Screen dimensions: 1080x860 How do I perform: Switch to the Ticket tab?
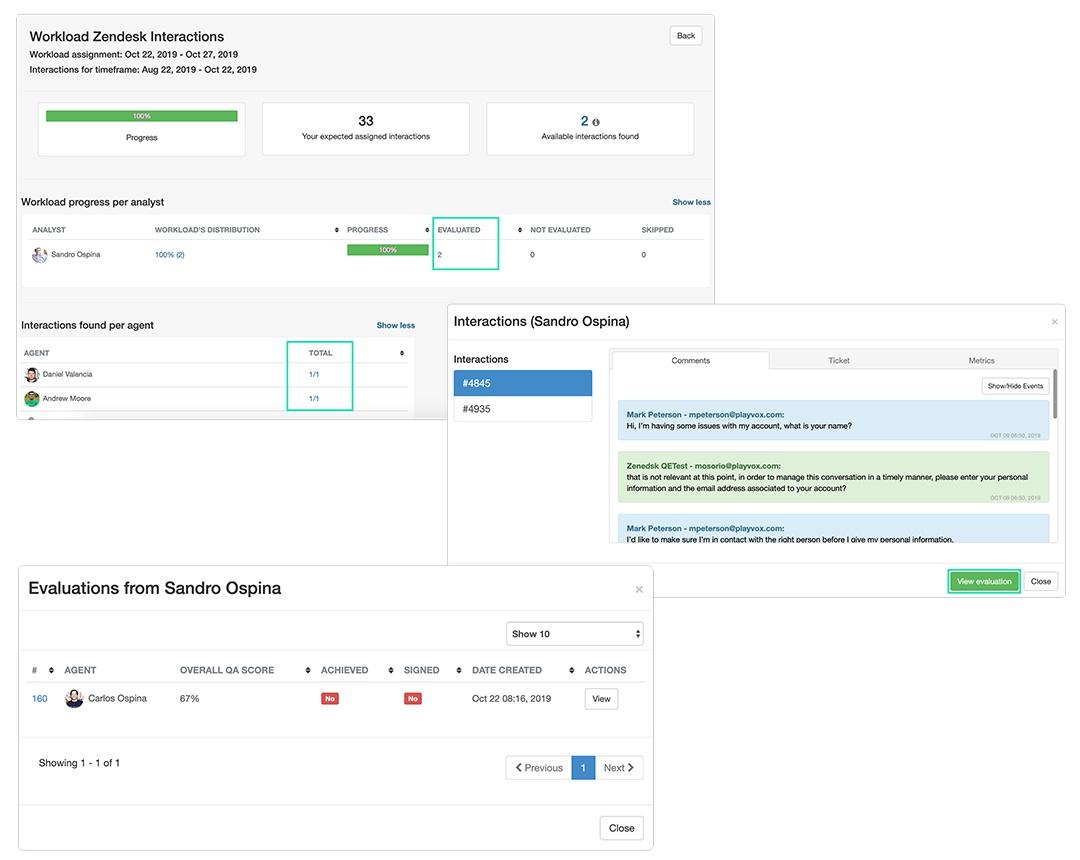coord(838,361)
